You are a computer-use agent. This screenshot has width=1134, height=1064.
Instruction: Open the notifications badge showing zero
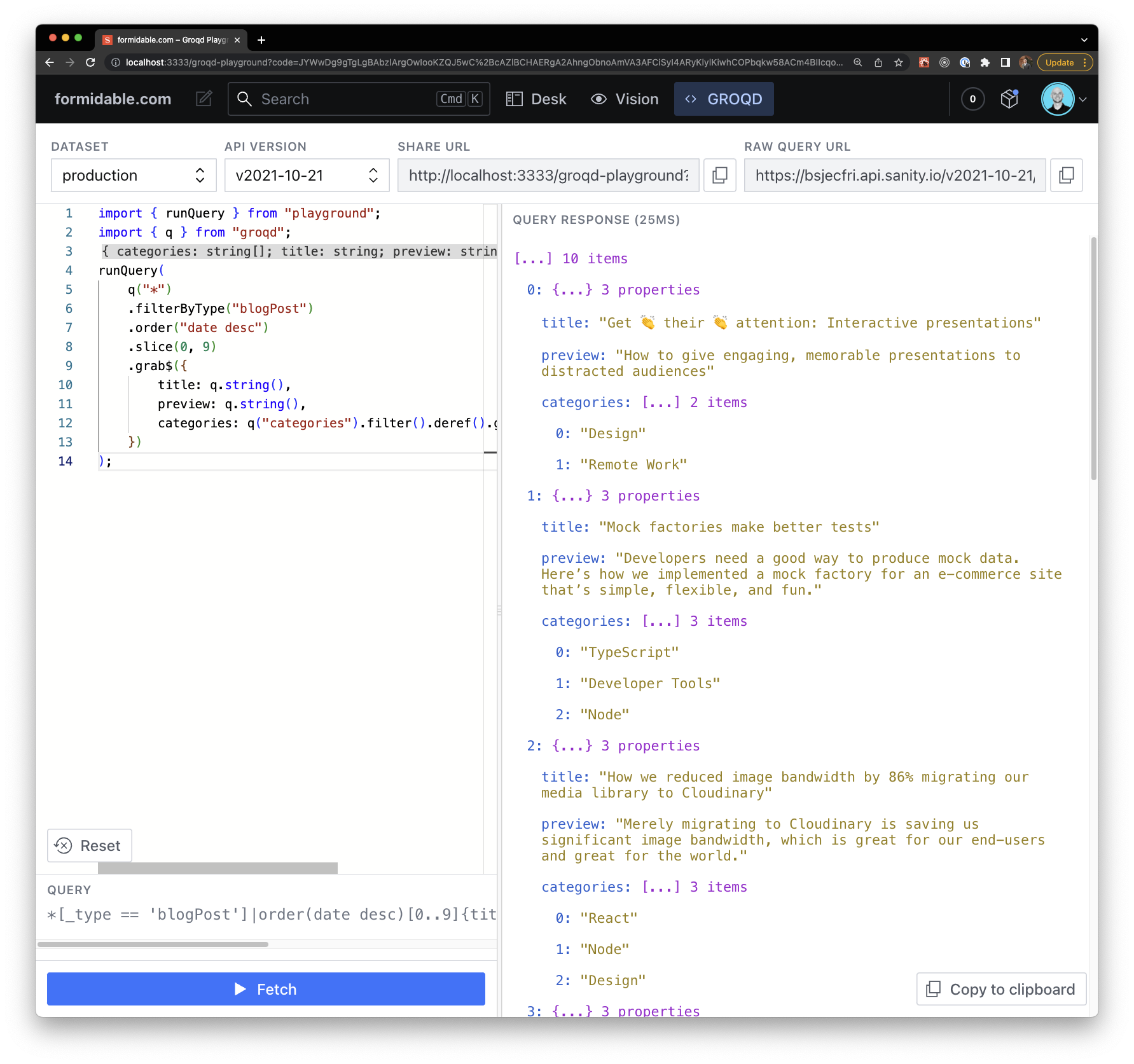(x=972, y=99)
